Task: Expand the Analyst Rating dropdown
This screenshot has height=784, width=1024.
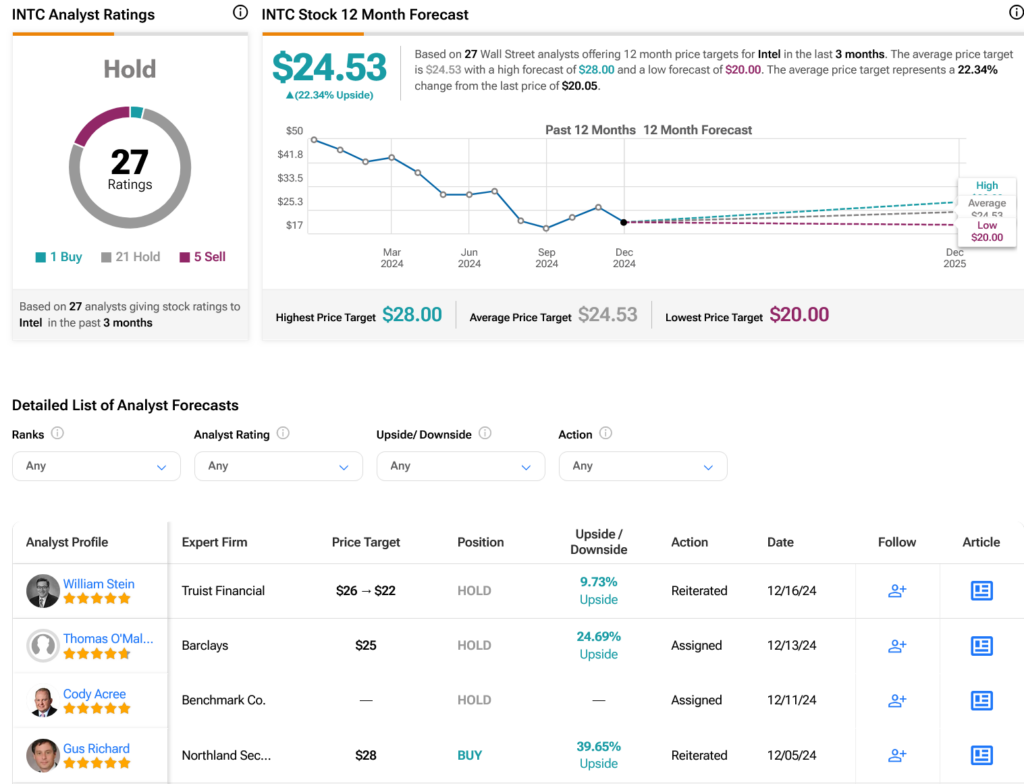Action: coord(278,466)
